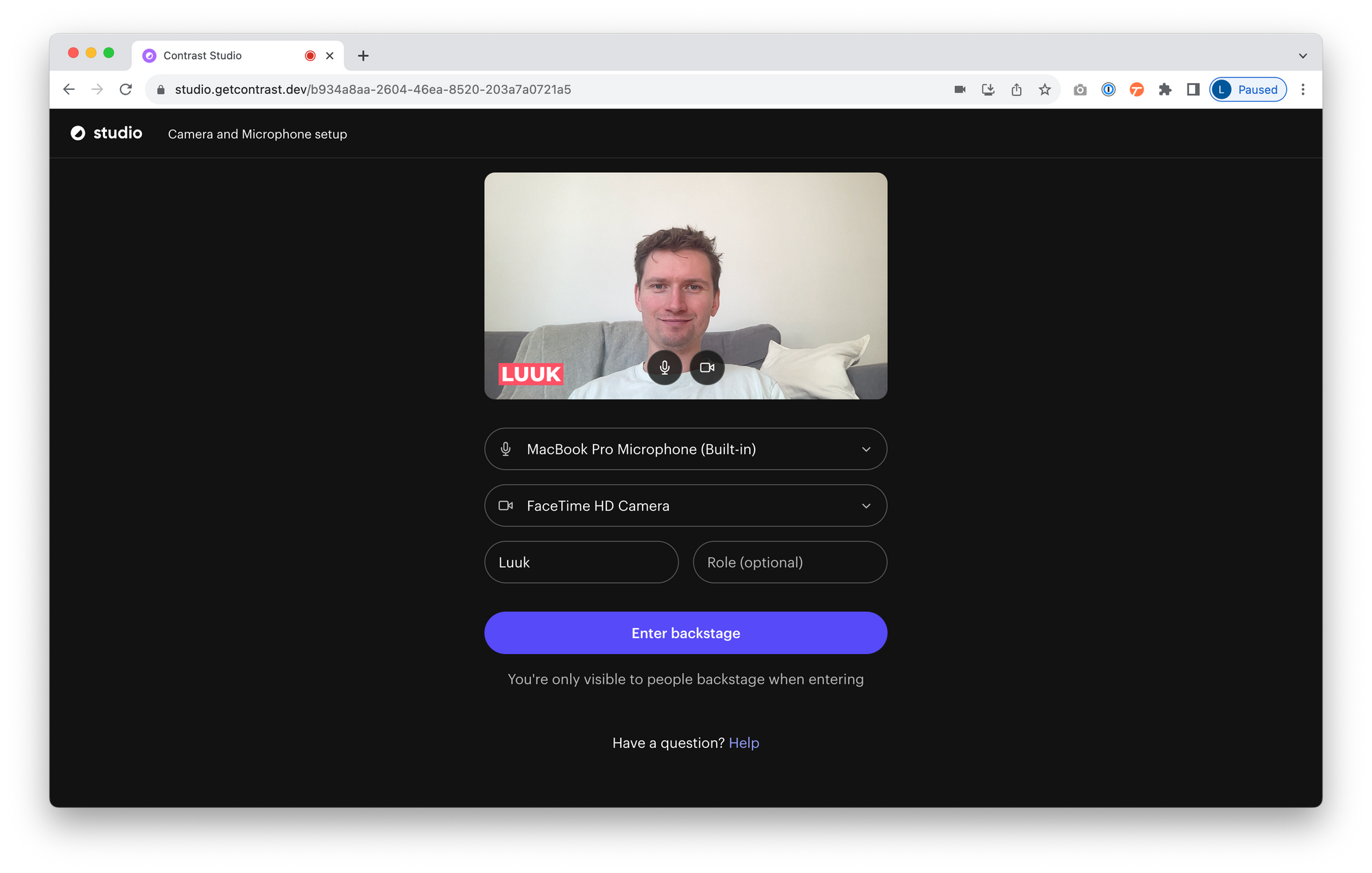Screen dimensions: 1372x873
Task: Click the Role (optional) input field
Action: click(x=790, y=562)
